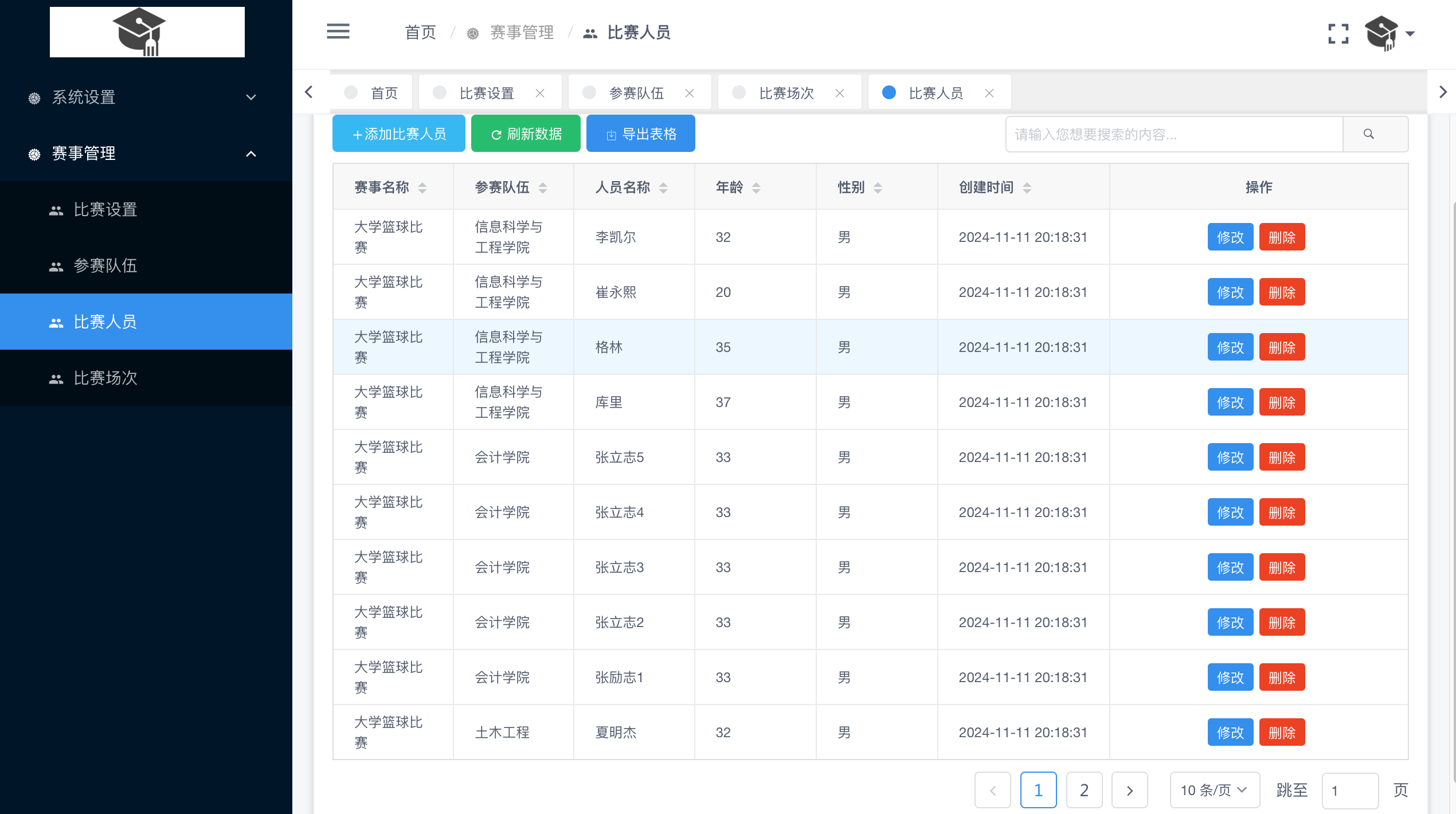Open the 10 条/页 page size dropdown
Viewport: 1456px width, 814px height.
(x=1215, y=790)
